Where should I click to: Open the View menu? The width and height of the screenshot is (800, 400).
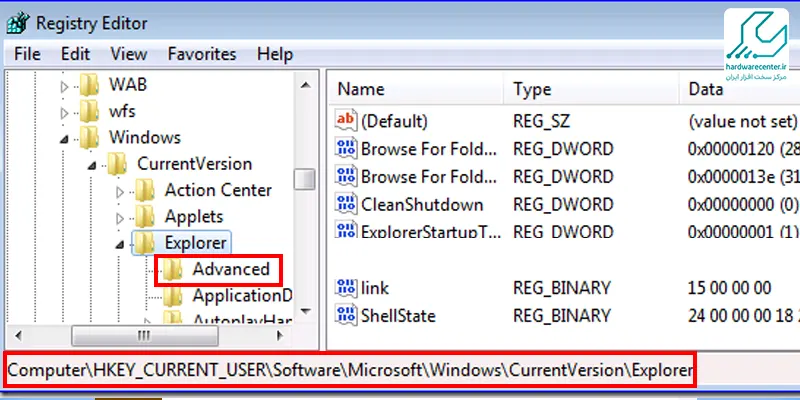pyautogui.click(x=129, y=54)
